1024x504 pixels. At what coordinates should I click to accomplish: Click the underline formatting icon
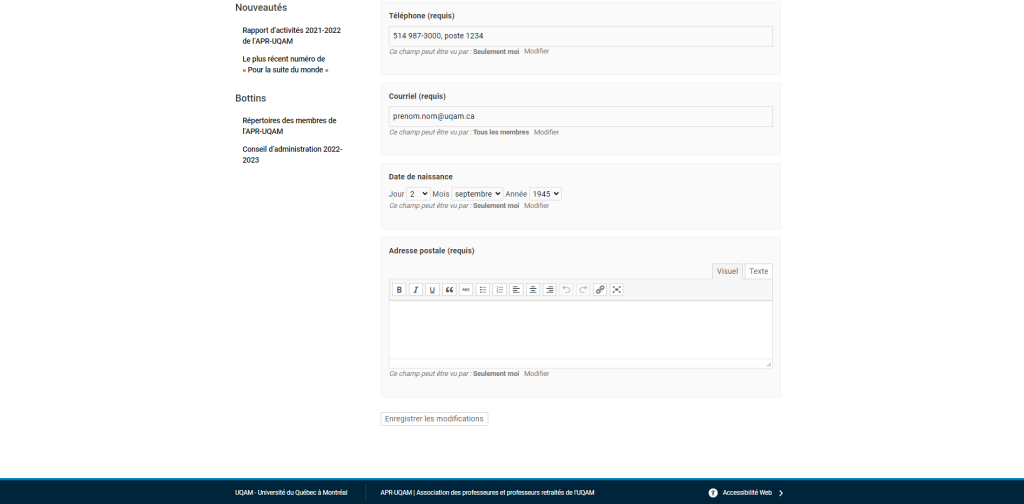(x=433, y=289)
